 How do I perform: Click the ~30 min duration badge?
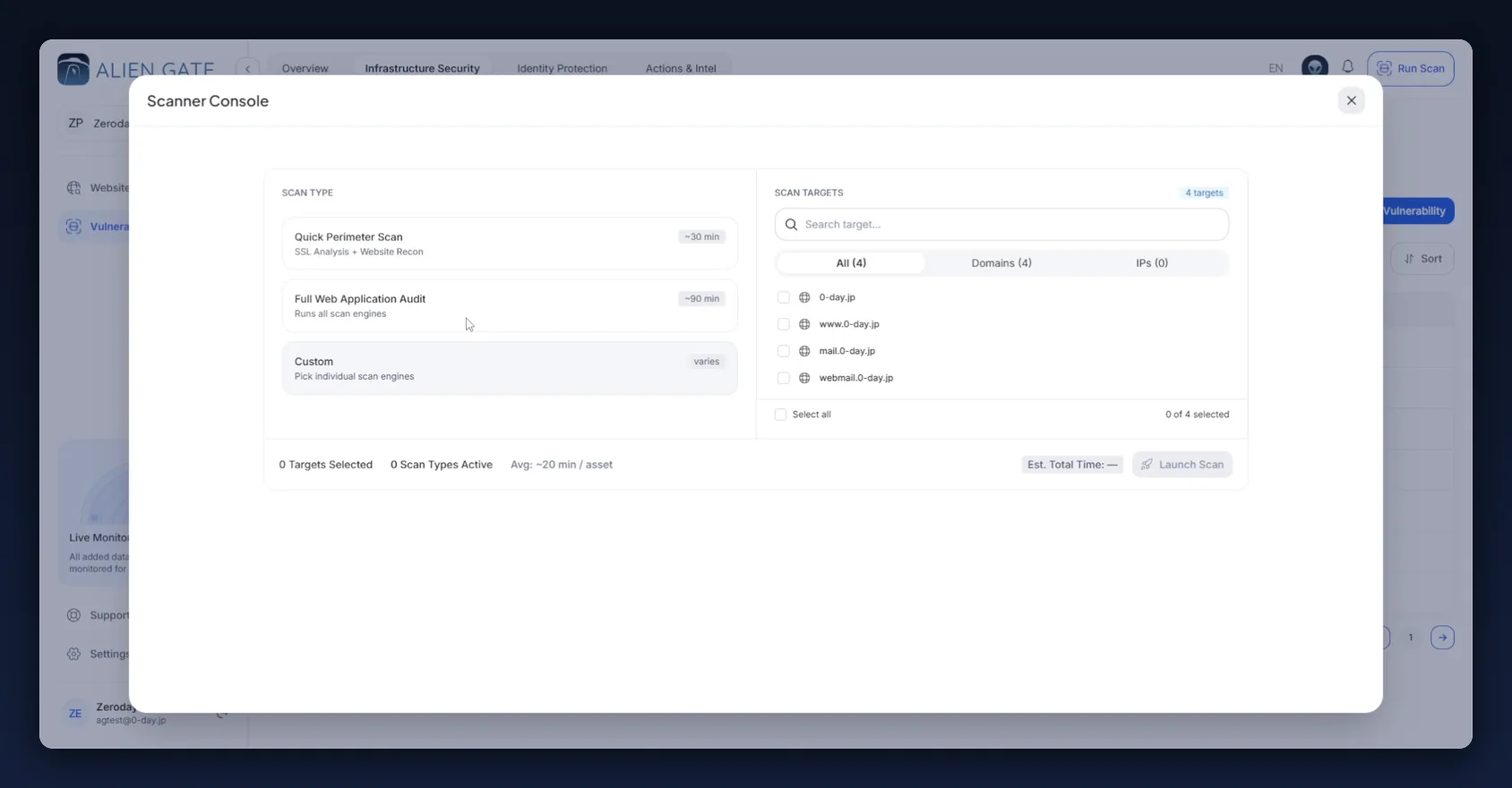pos(701,237)
